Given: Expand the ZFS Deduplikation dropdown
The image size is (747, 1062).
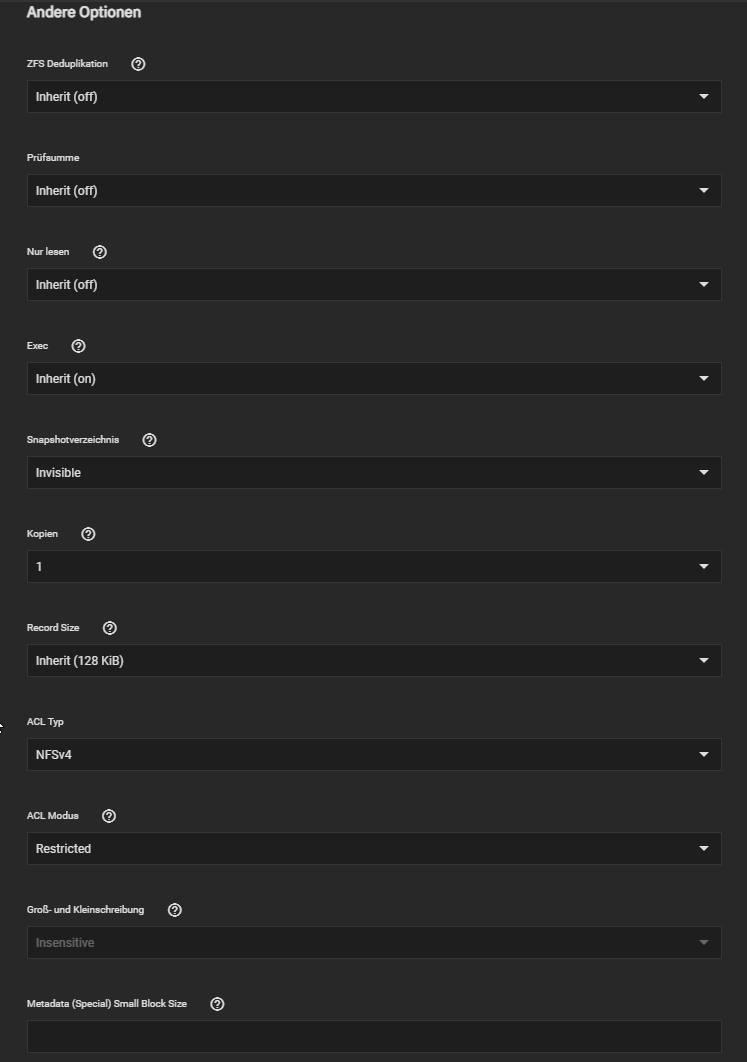Looking at the screenshot, I should click(x=374, y=96).
